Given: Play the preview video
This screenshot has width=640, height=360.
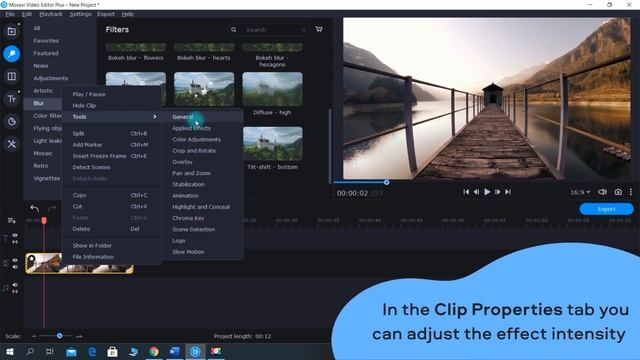Looking at the screenshot, I should click(487, 192).
